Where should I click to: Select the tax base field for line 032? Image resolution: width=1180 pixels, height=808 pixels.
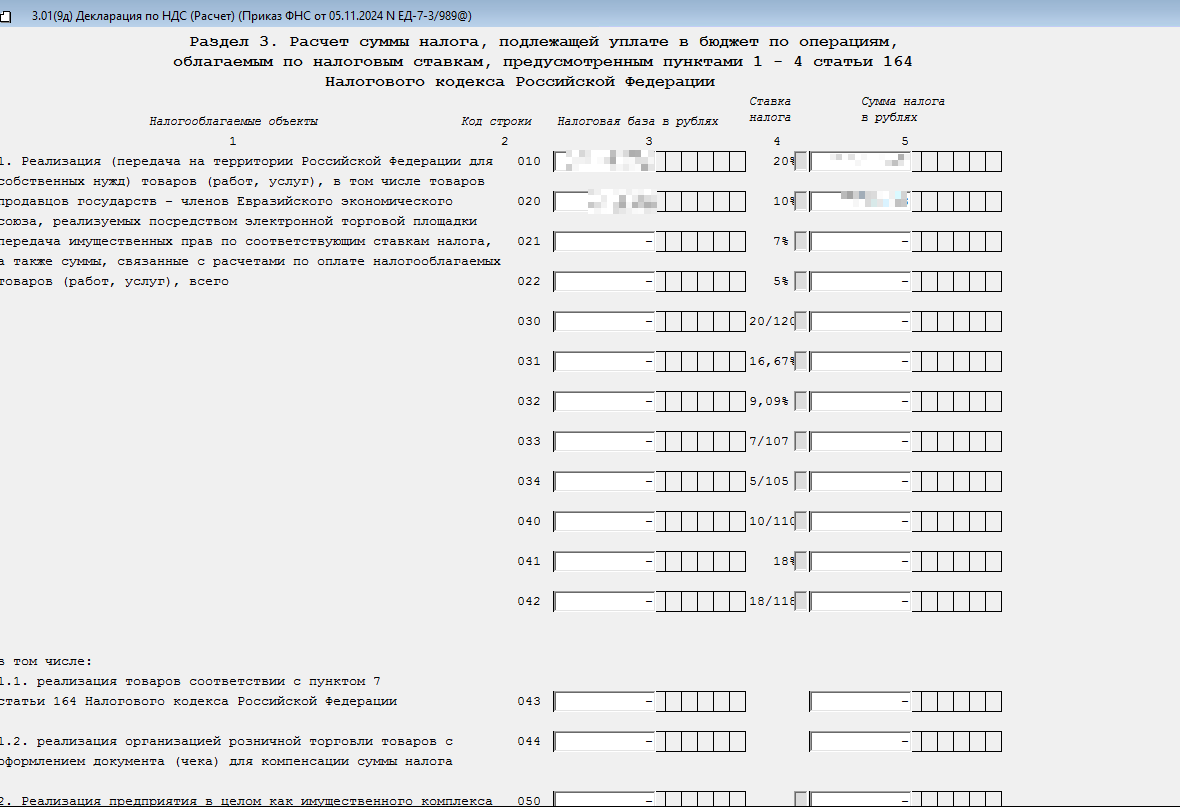tap(604, 402)
